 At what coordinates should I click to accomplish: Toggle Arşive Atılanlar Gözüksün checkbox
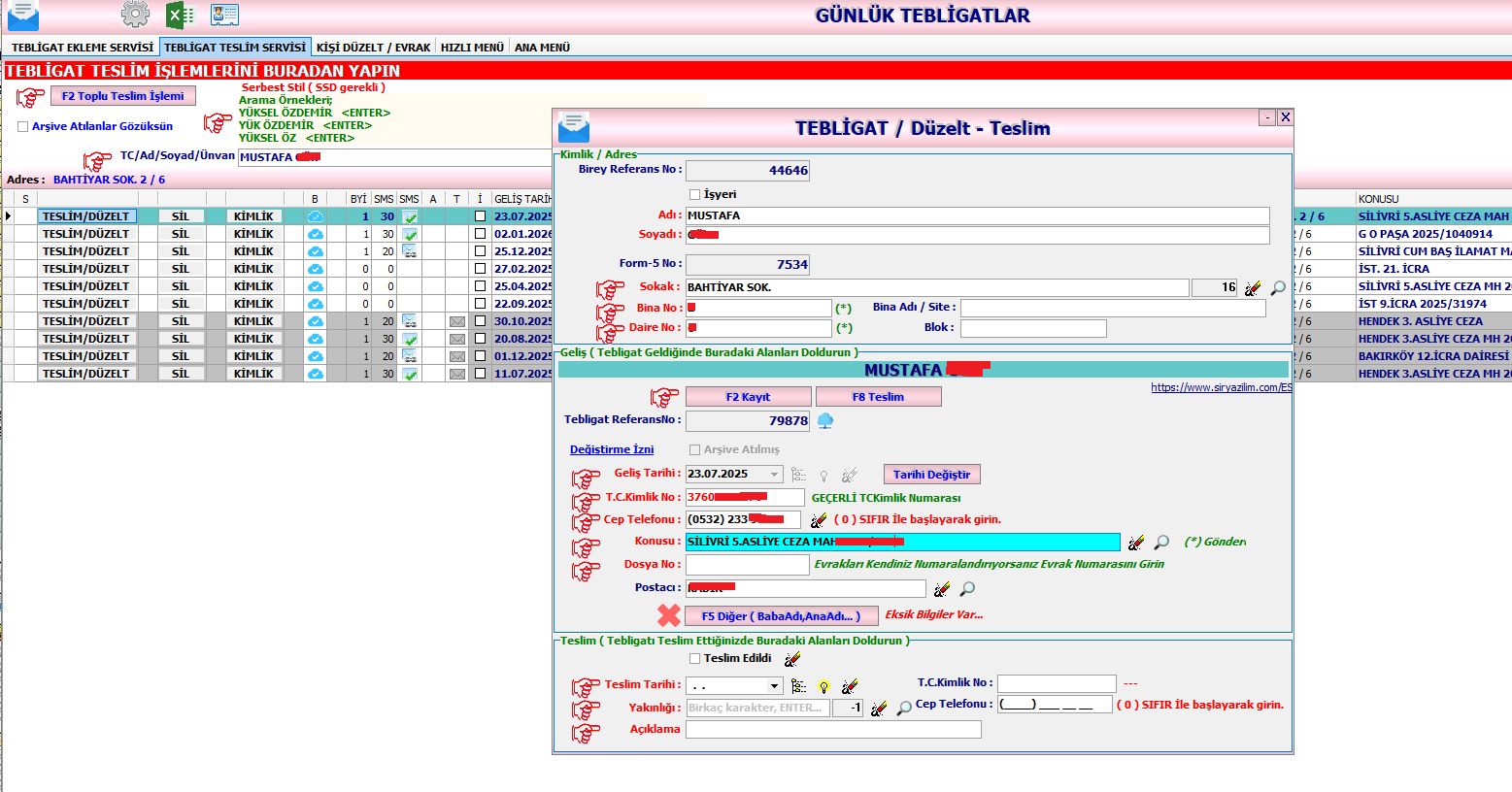pyautogui.click(x=22, y=127)
